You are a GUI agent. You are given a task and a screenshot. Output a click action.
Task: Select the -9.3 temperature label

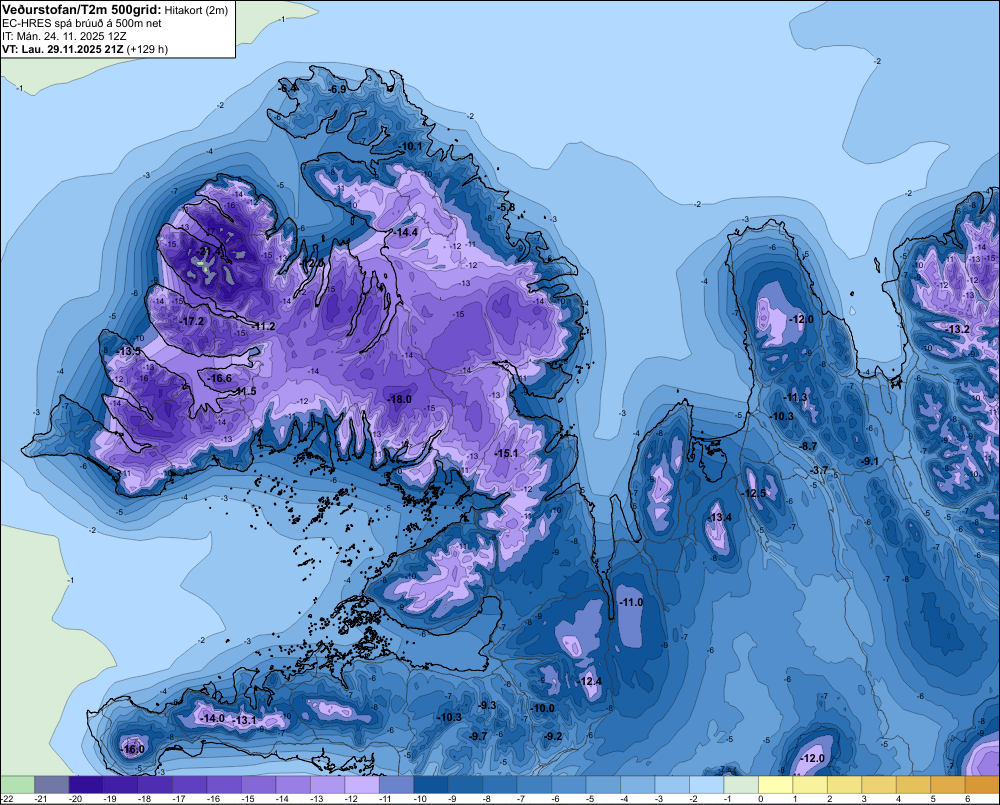tap(487, 705)
